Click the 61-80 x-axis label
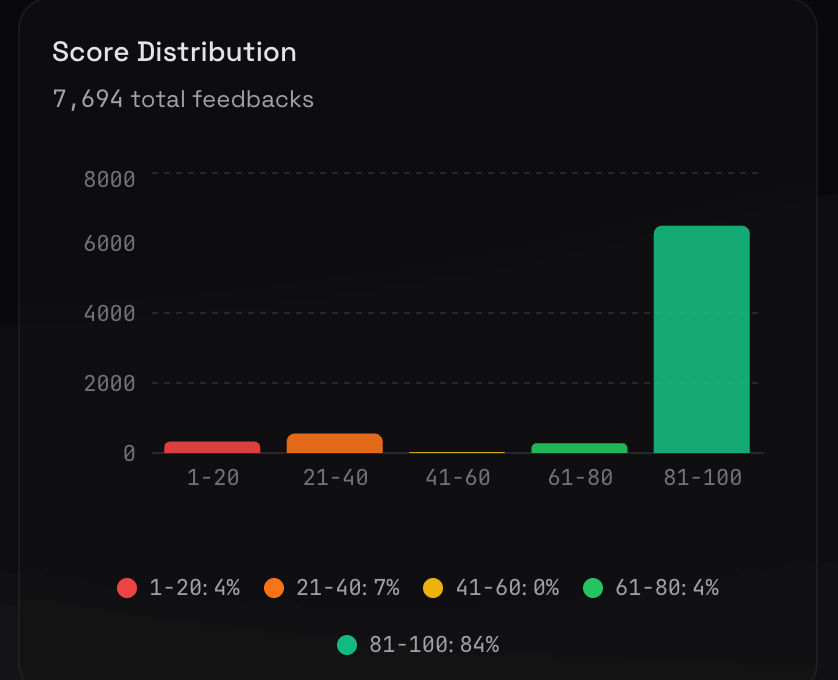838x680 pixels. click(580, 478)
